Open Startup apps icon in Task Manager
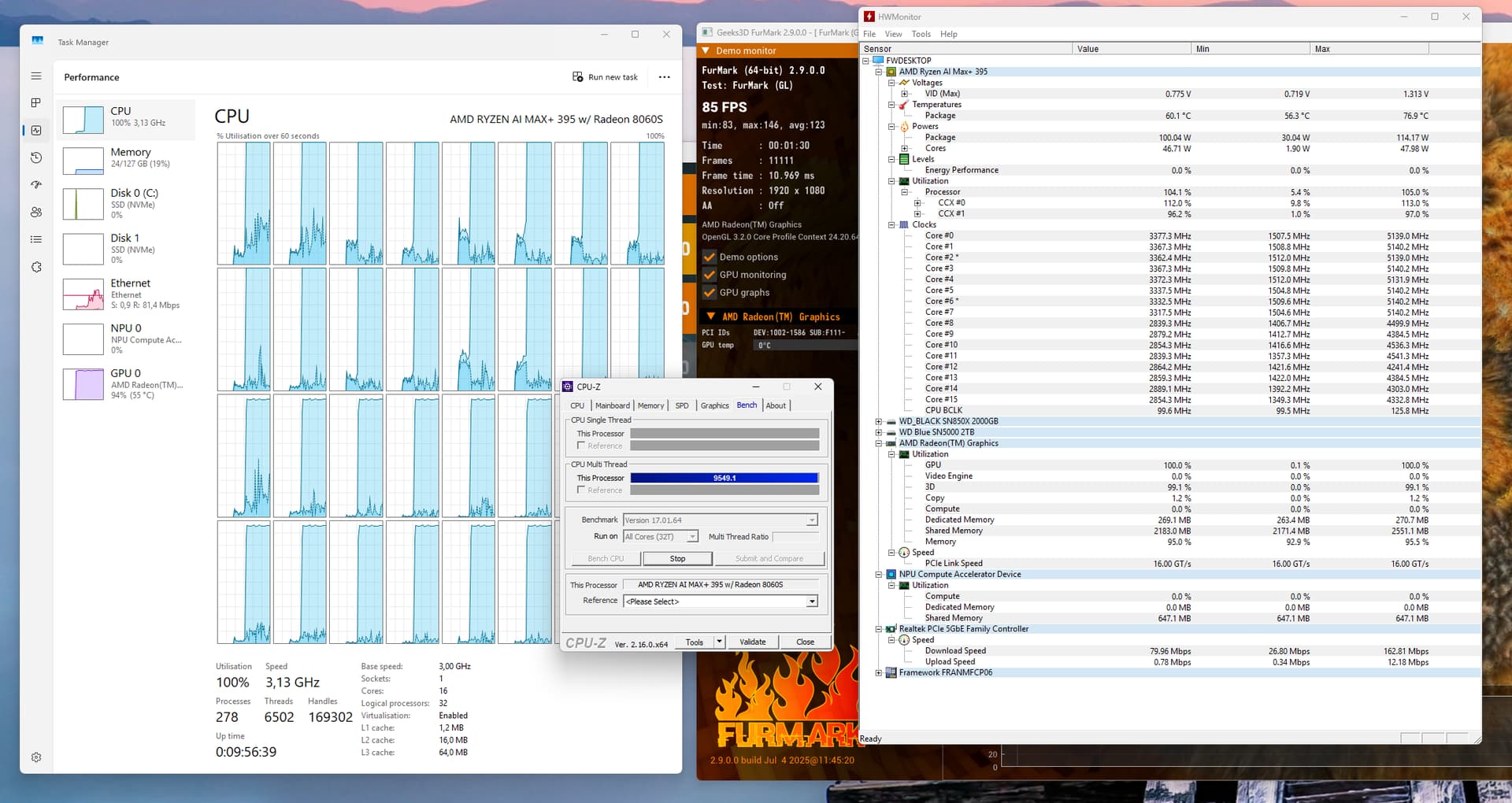Viewport: 1512px width, 803px height. [36, 185]
